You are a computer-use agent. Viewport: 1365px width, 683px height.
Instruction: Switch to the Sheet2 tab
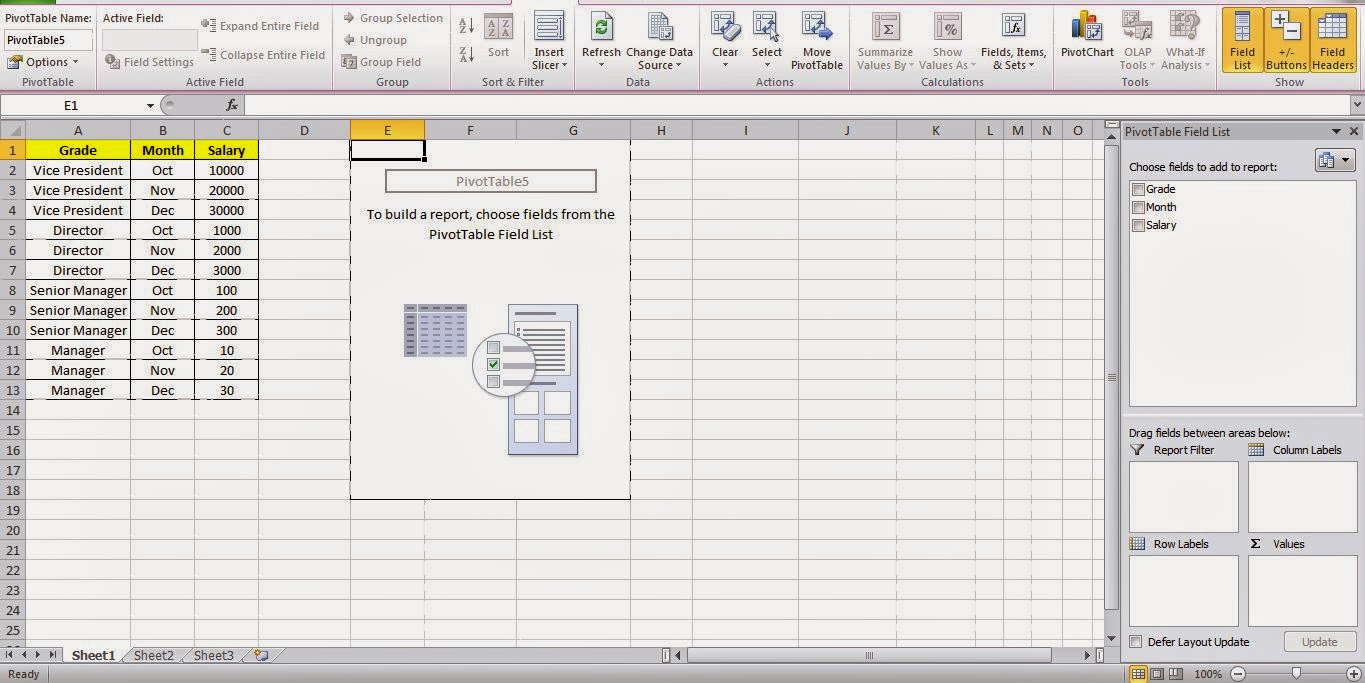point(154,655)
